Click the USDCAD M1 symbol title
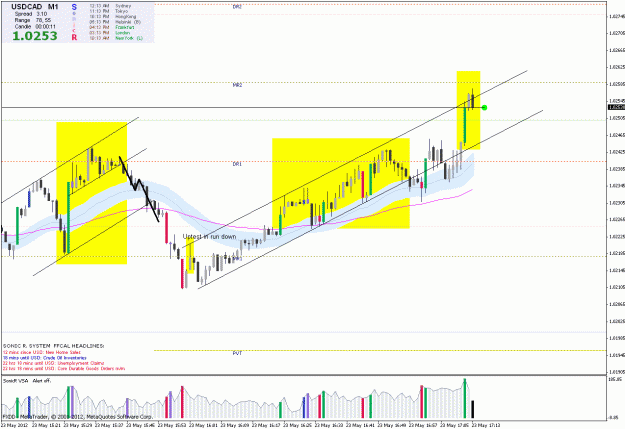The image size is (625, 429). [x=34, y=6]
